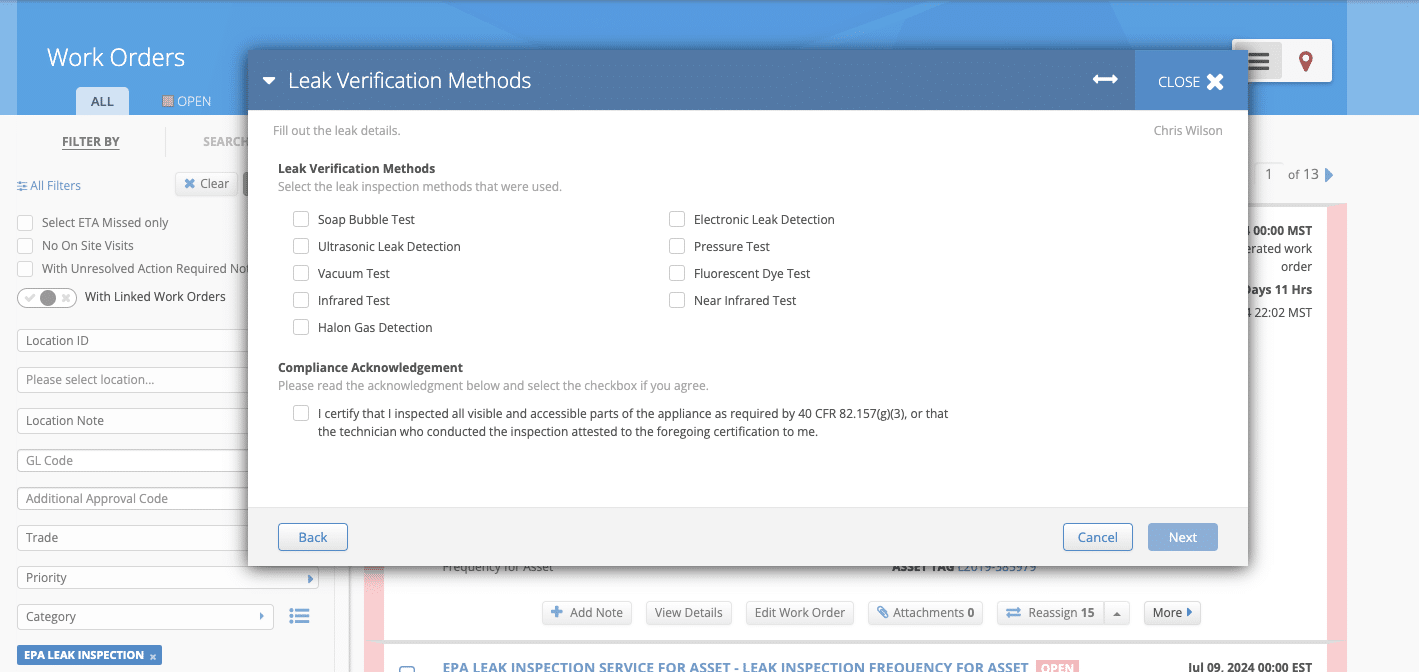Expand the Priority dropdown
Viewport: 1419px width, 672px height.
[x=310, y=578]
